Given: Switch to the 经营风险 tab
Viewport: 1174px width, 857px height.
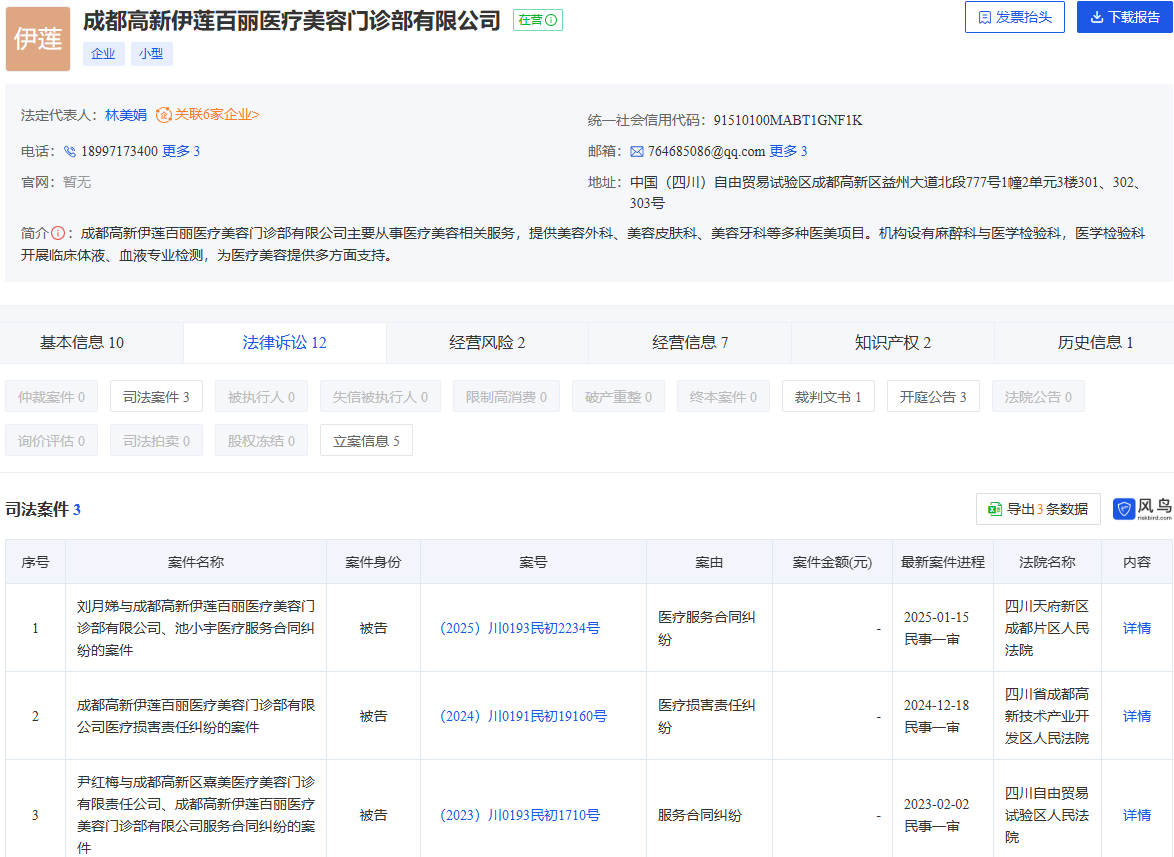Looking at the screenshot, I should click(x=485, y=342).
